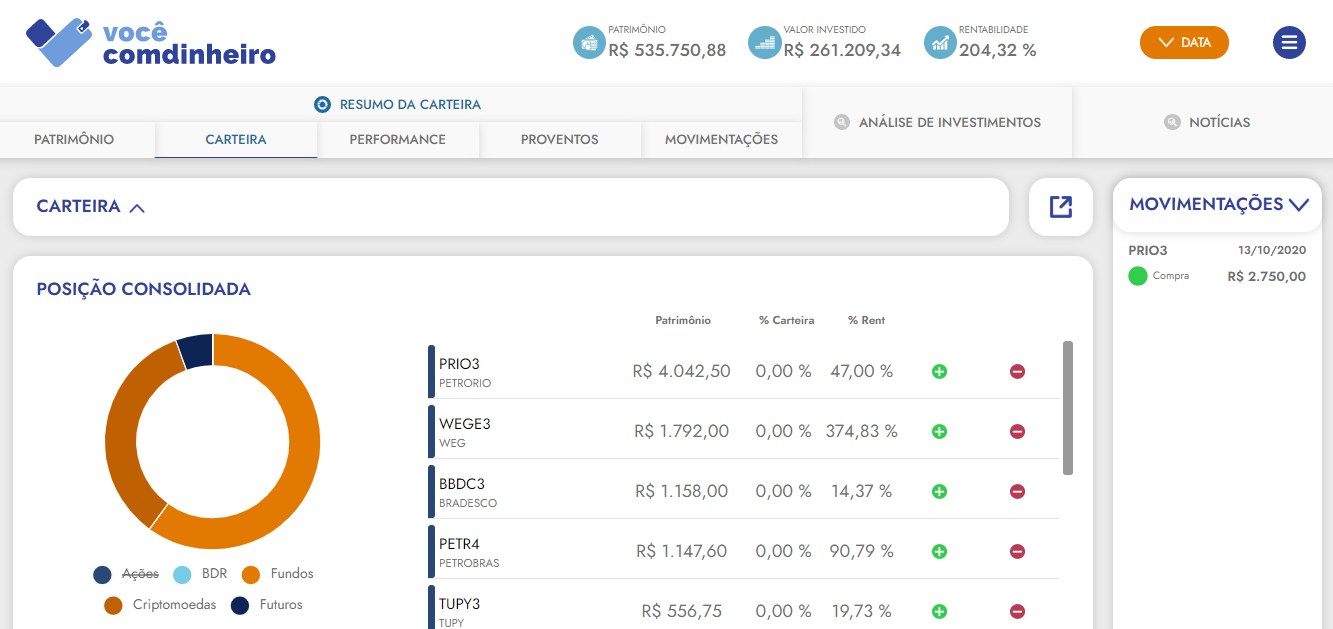The width and height of the screenshot is (1333, 629).
Task: Toggle Criptomoedas series in legend
Action: pyautogui.click(x=162, y=605)
